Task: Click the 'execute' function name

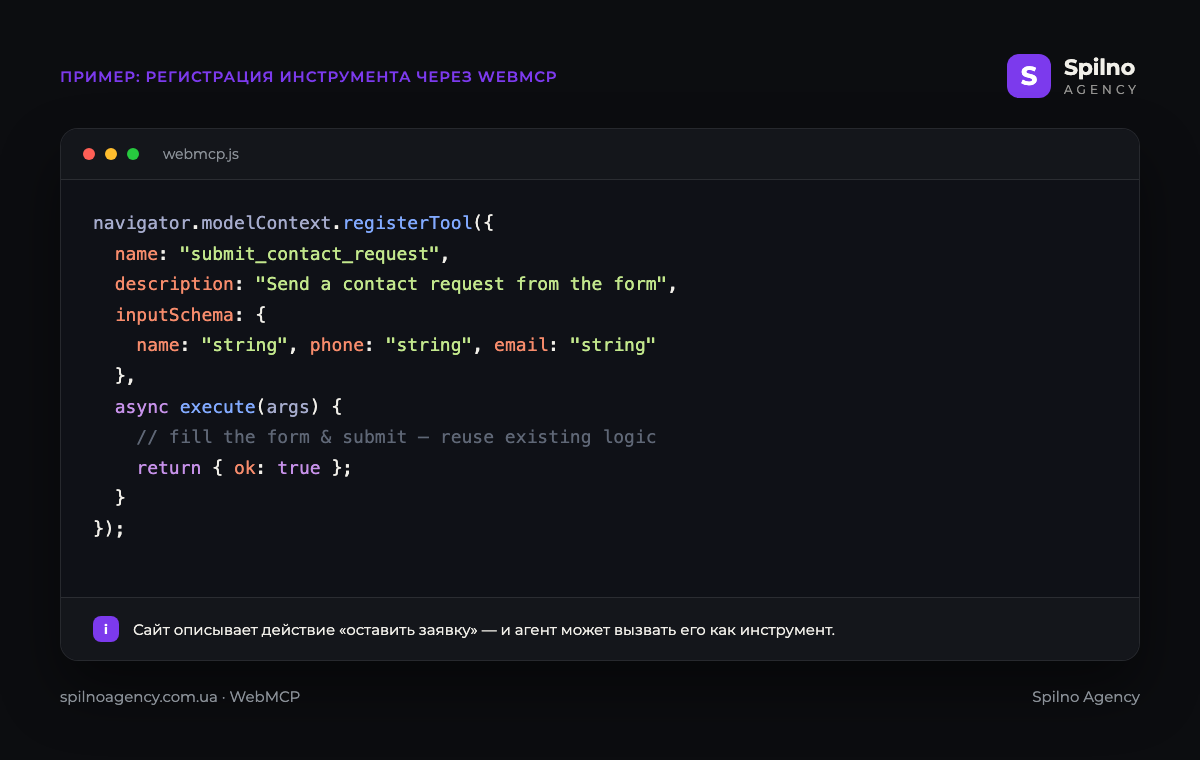Action: pyautogui.click(x=218, y=407)
